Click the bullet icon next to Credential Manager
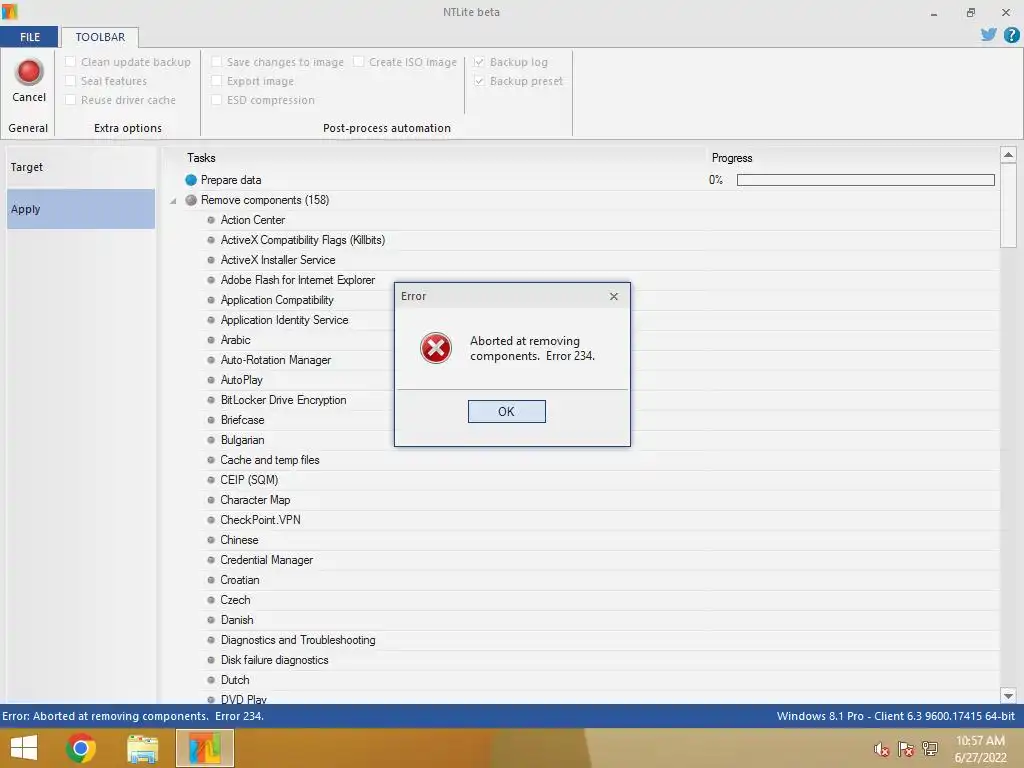Screen dimensions: 1024x768 (211, 560)
